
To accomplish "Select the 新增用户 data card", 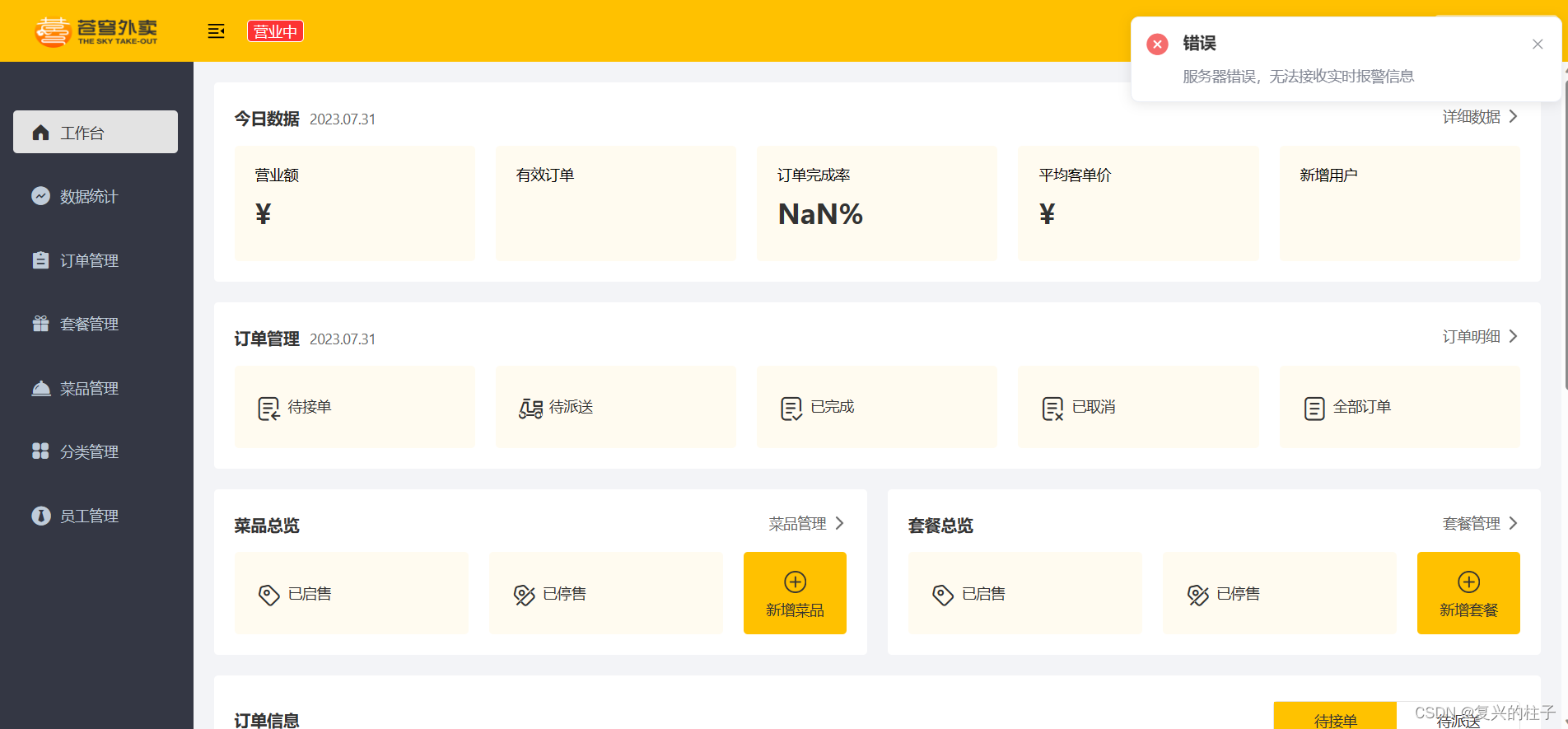I will point(1400,203).
